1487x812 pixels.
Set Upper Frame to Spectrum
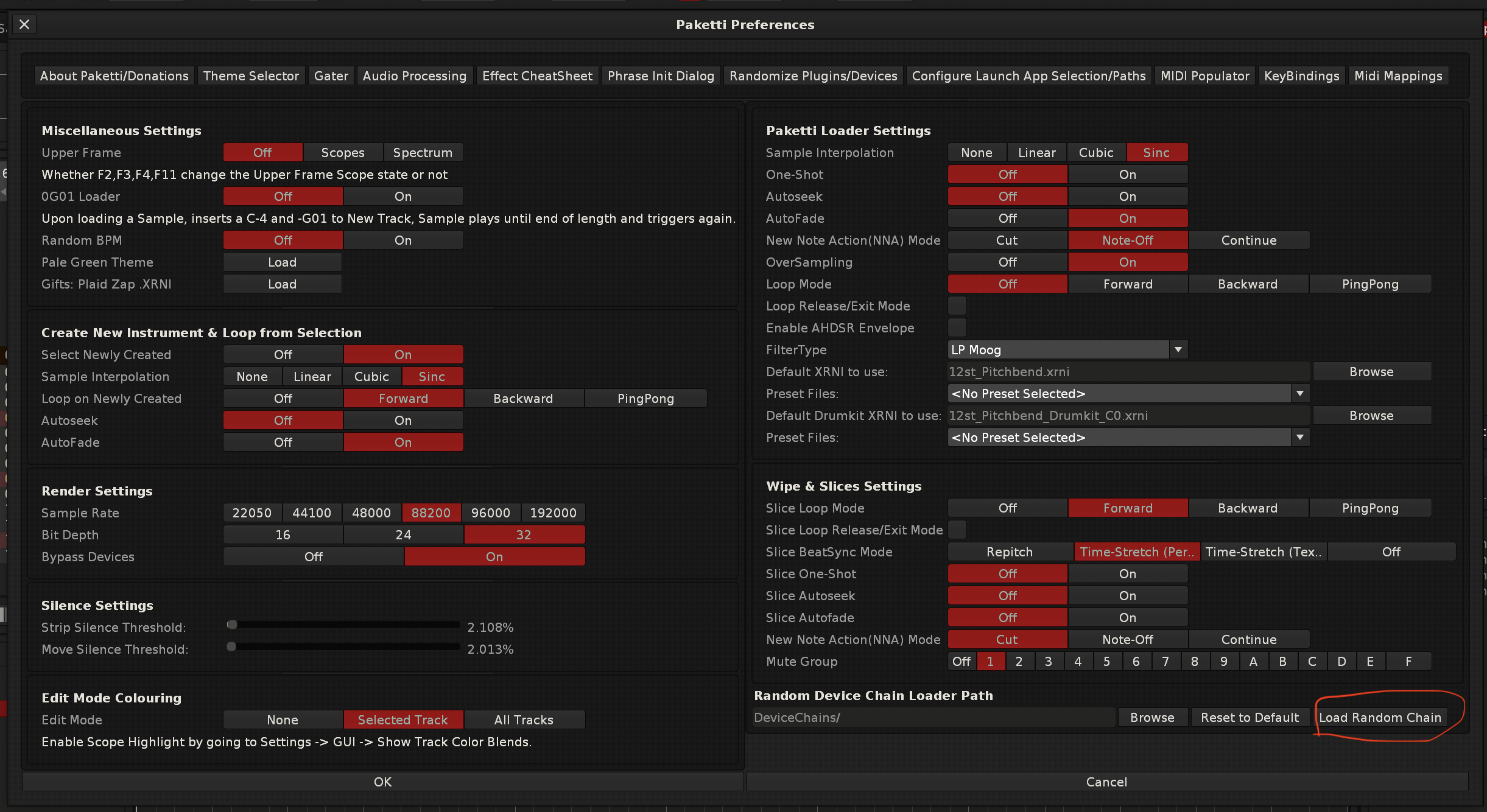click(423, 153)
